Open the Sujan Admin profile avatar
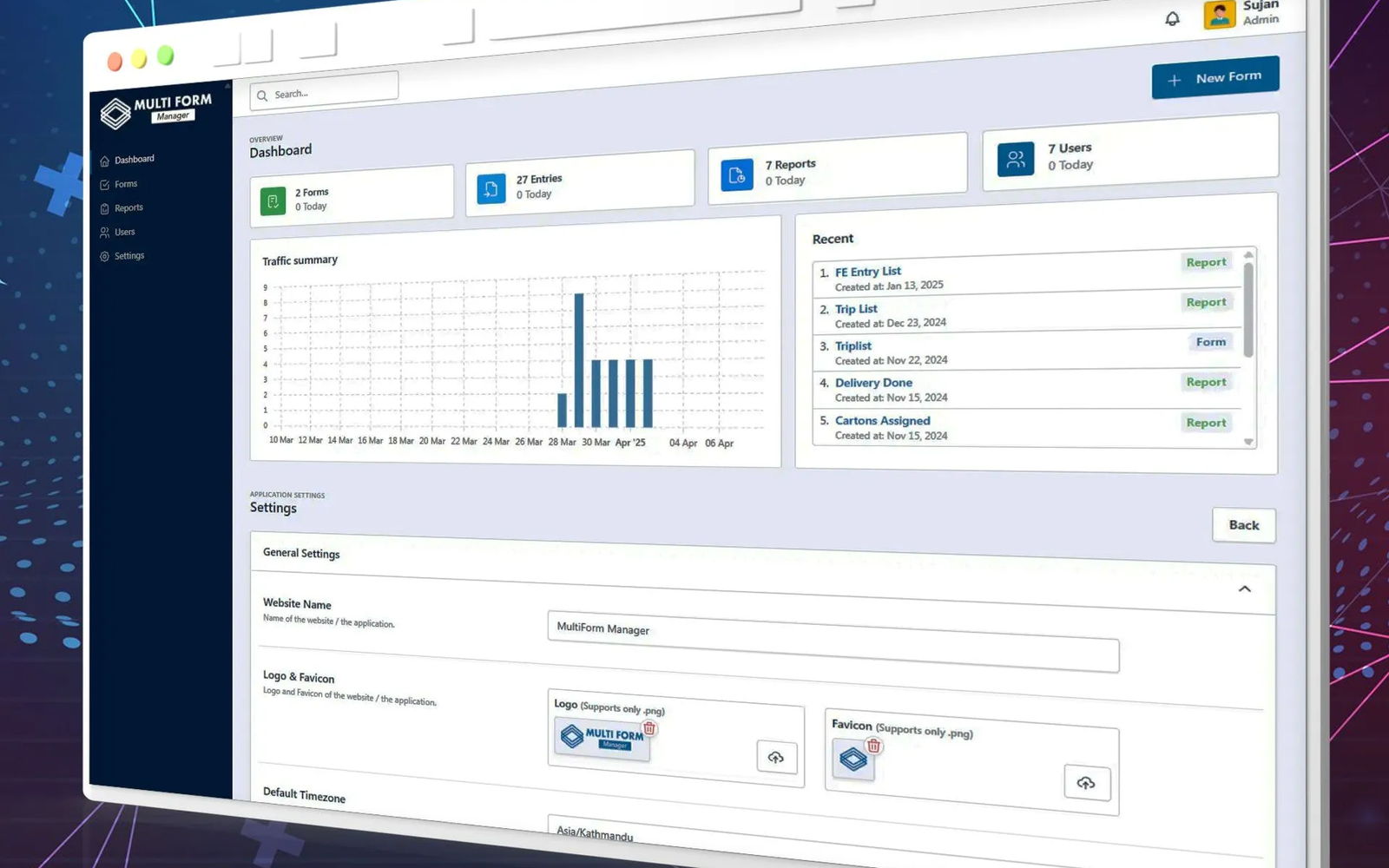This screenshot has width=1389, height=868. point(1219,15)
